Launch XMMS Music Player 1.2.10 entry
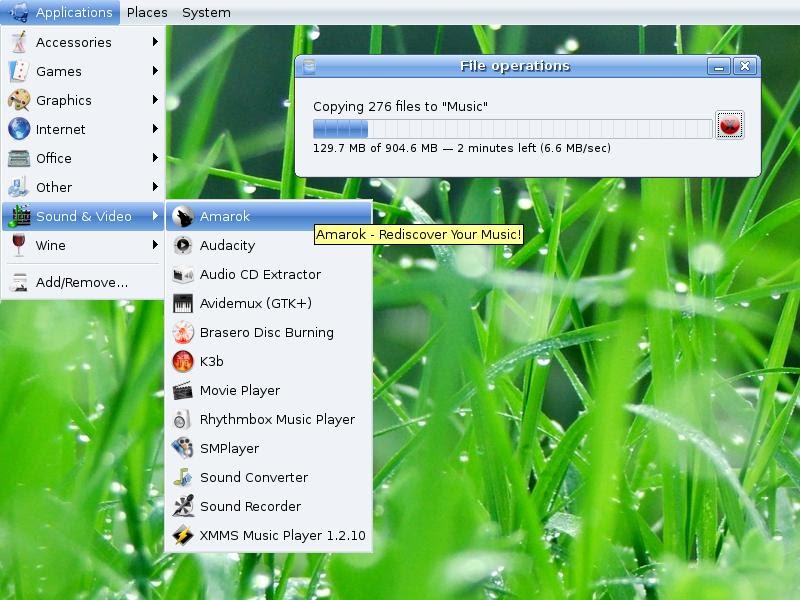Image resolution: width=800 pixels, height=600 pixels. click(269, 535)
